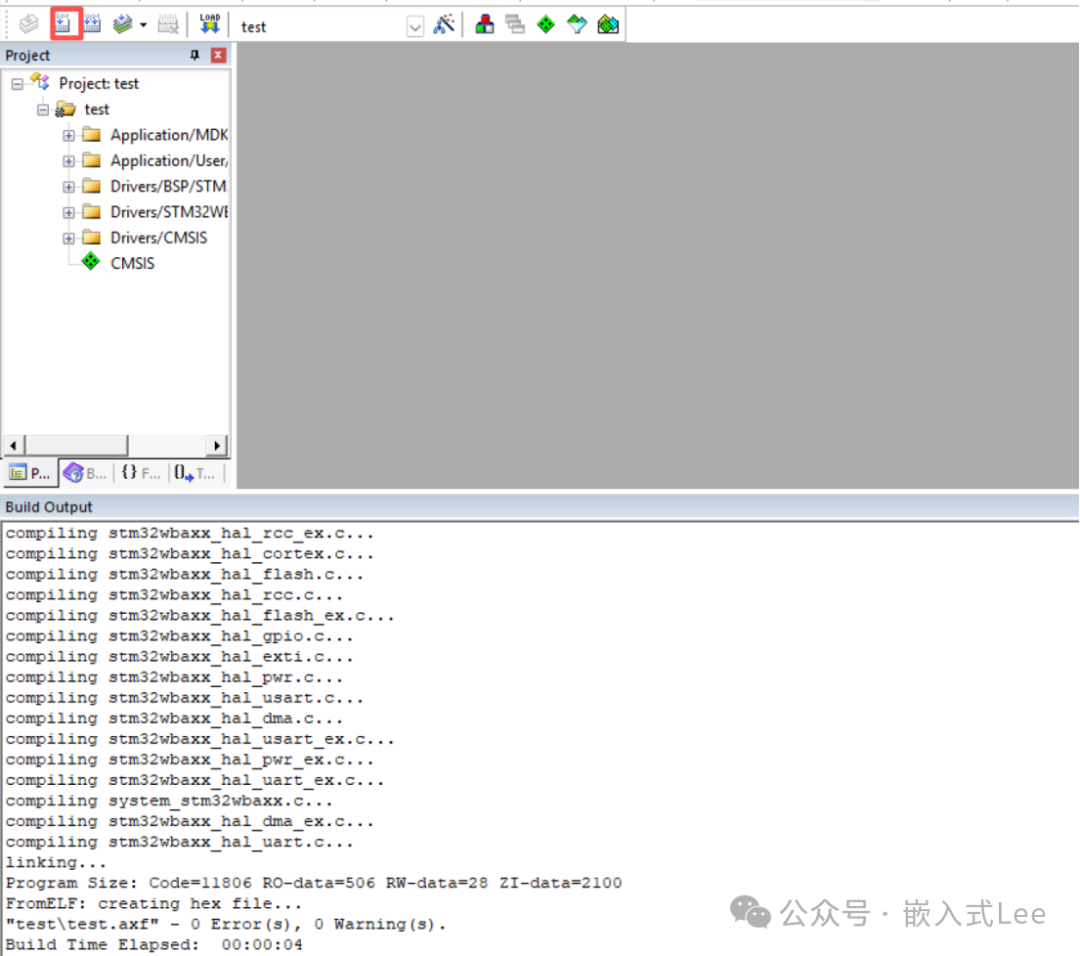Select the Drivers/STM32WB folder label
Screen dimensions: 1080x956
(x=169, y=212)
